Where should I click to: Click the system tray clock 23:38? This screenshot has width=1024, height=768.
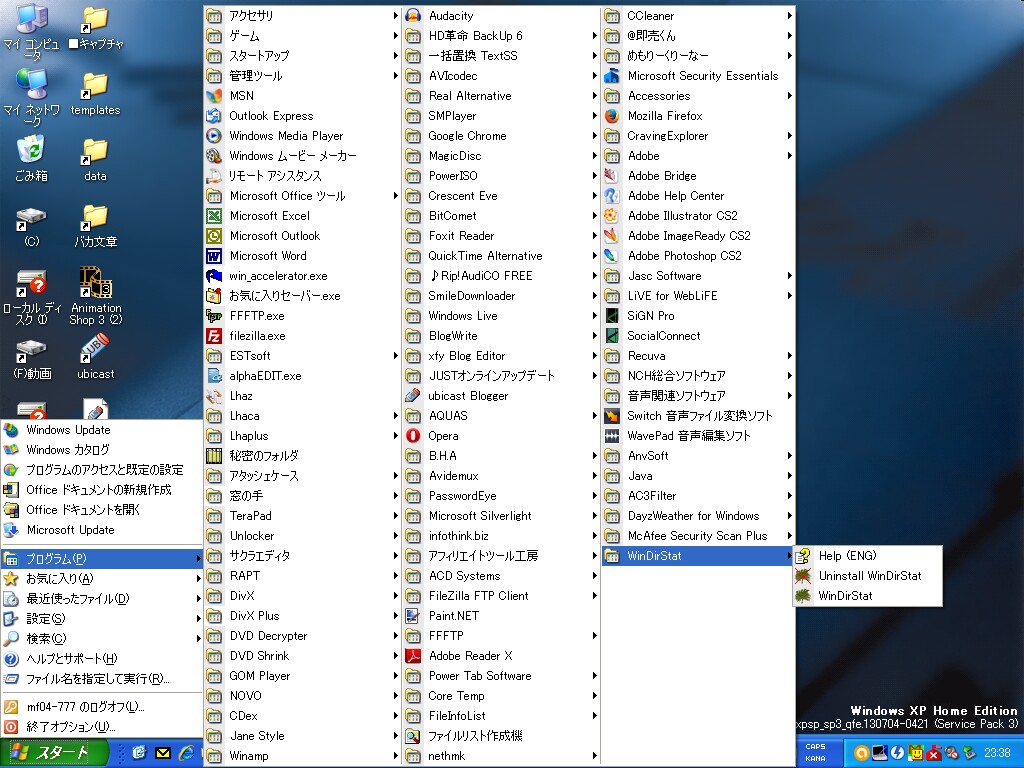pos(997,753)
